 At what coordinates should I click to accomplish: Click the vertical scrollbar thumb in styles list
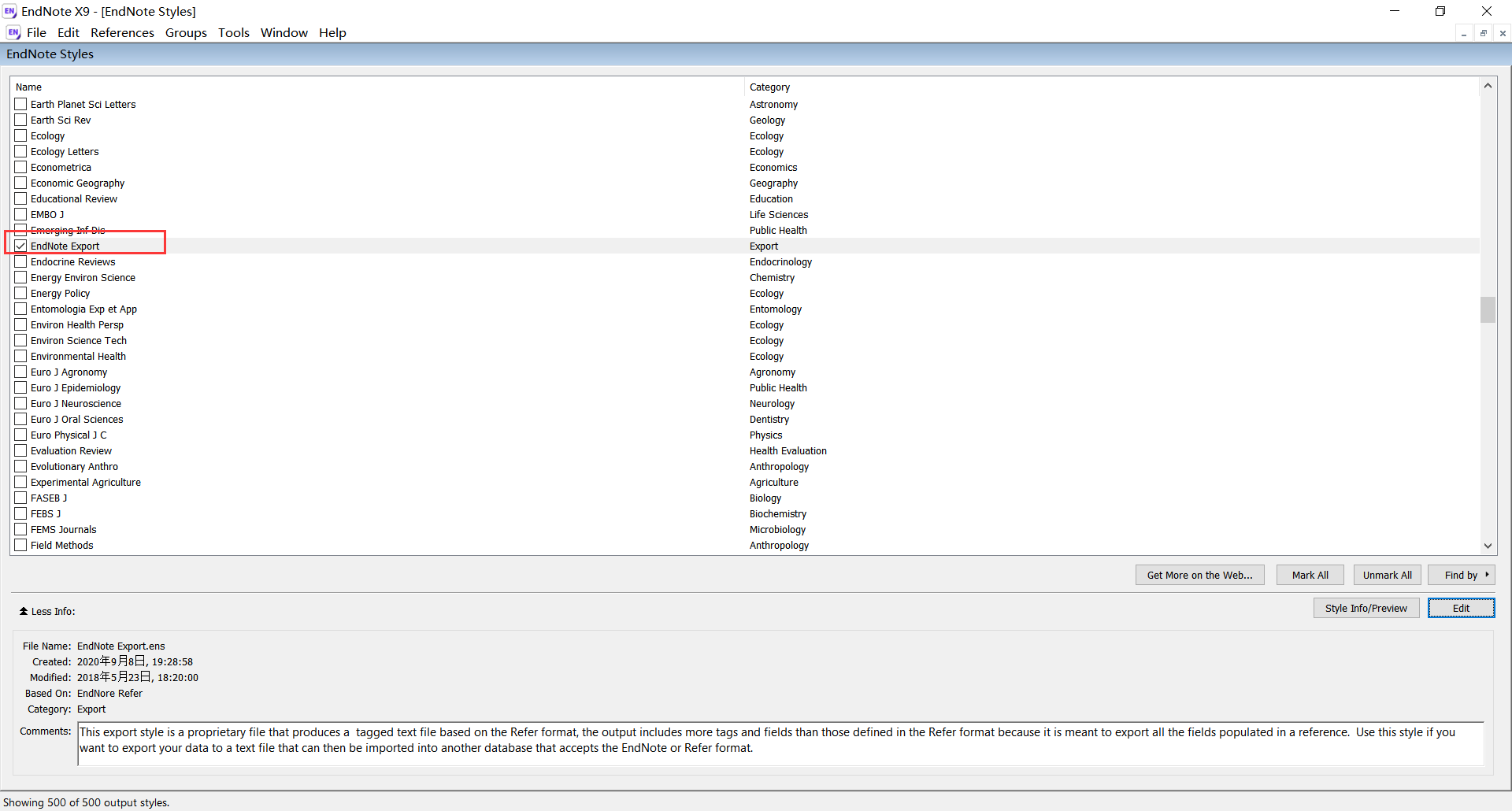coord(1488,309)
